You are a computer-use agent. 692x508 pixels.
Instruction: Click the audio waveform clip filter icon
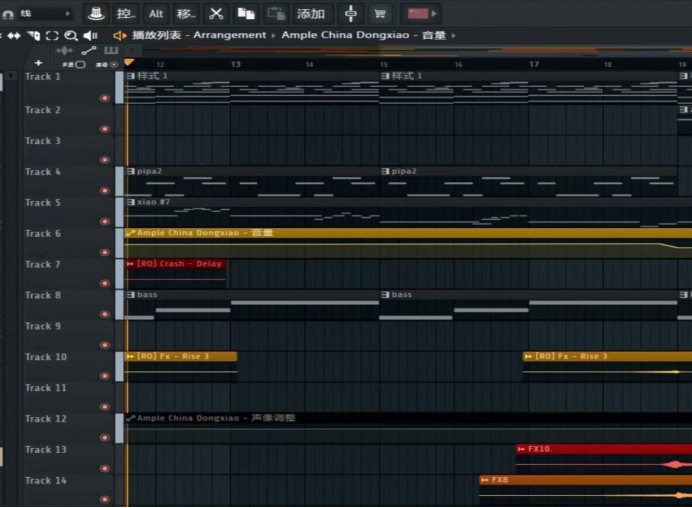pos(64,50)
